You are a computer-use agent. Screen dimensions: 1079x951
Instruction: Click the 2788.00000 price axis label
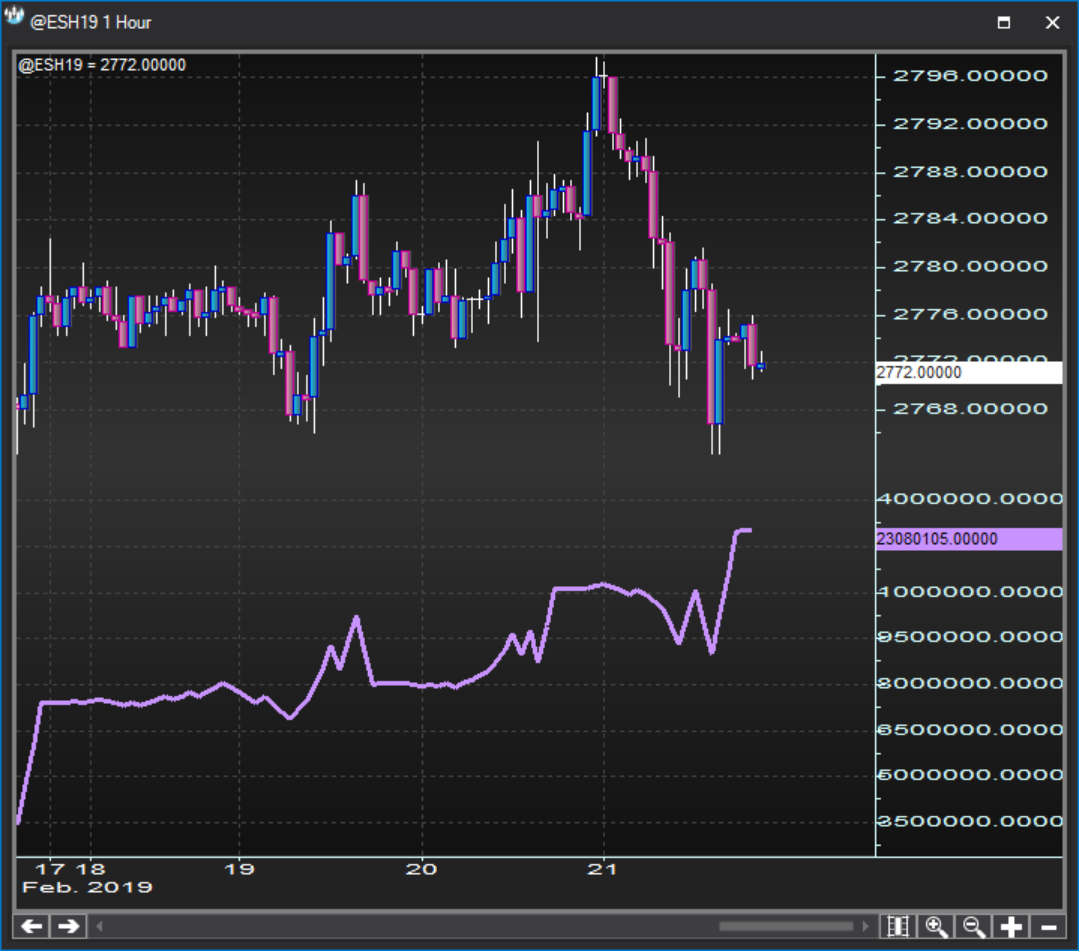[970, 171]
